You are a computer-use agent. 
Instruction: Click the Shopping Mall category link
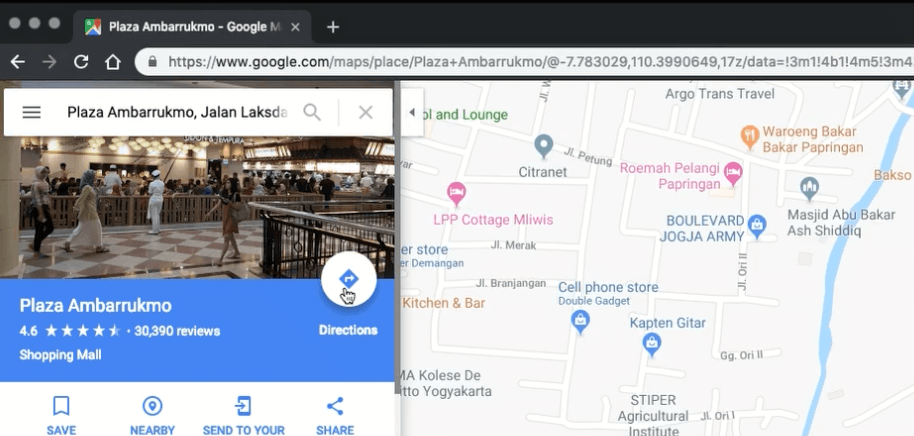(60, 355)
